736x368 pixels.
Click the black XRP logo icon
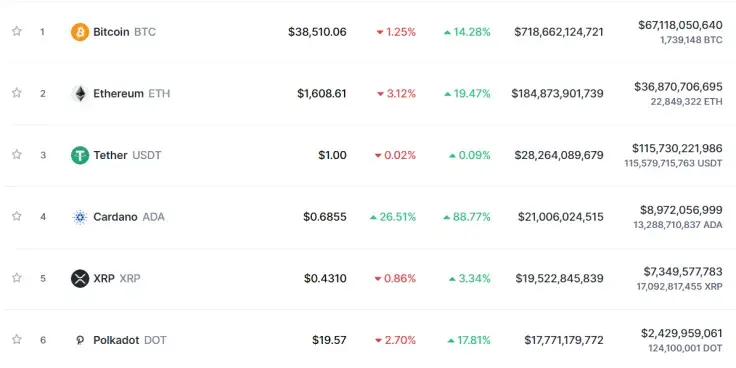80,278
